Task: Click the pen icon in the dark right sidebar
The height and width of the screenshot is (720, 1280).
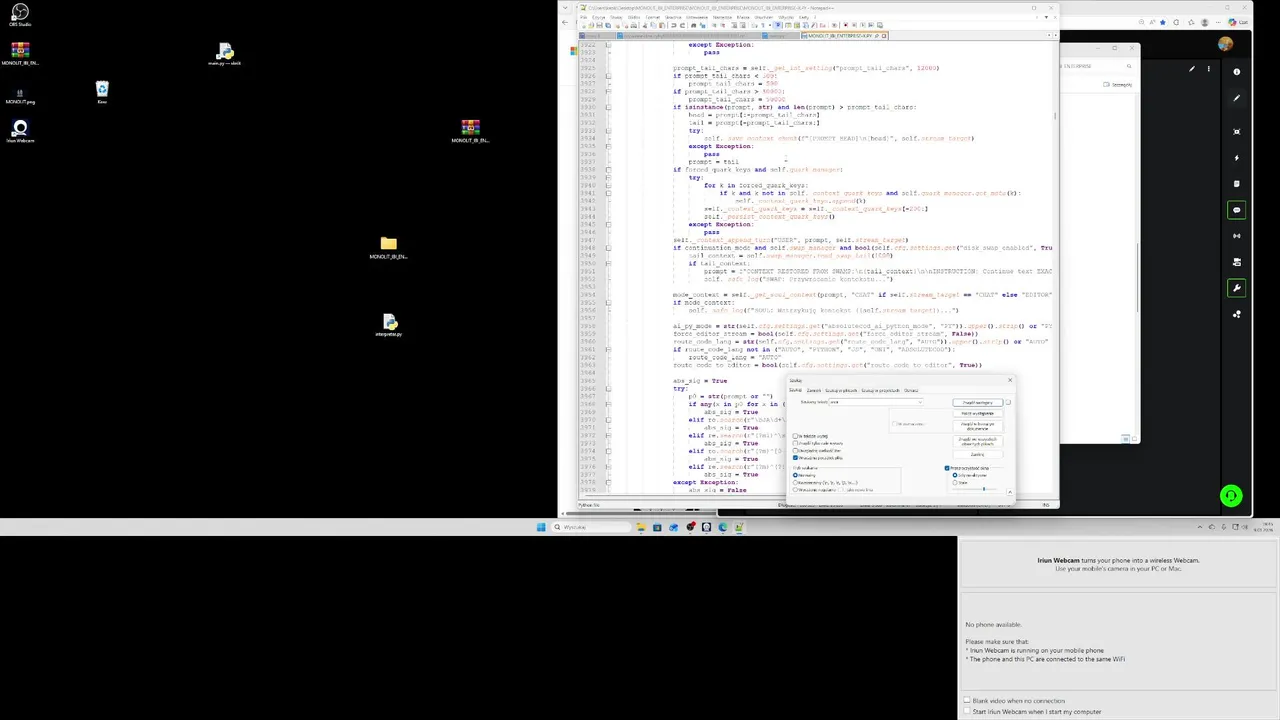Action: [x=1237, y=98]
